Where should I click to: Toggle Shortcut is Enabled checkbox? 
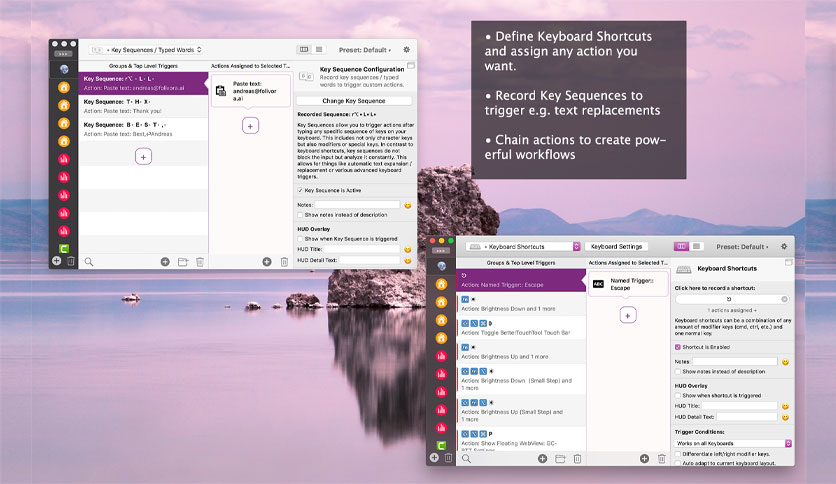678,347
